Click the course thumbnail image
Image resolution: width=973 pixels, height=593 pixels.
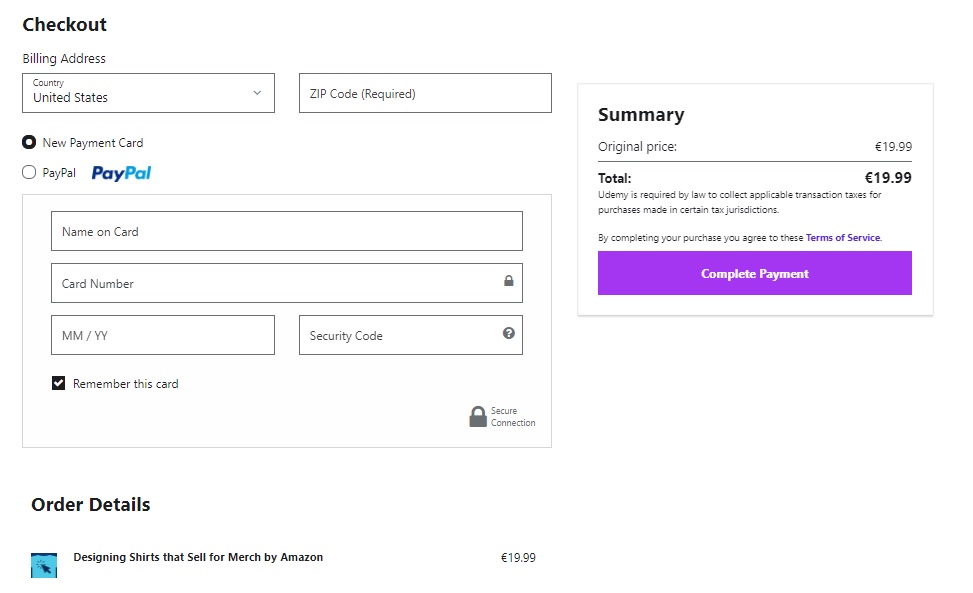coord(44,565)
